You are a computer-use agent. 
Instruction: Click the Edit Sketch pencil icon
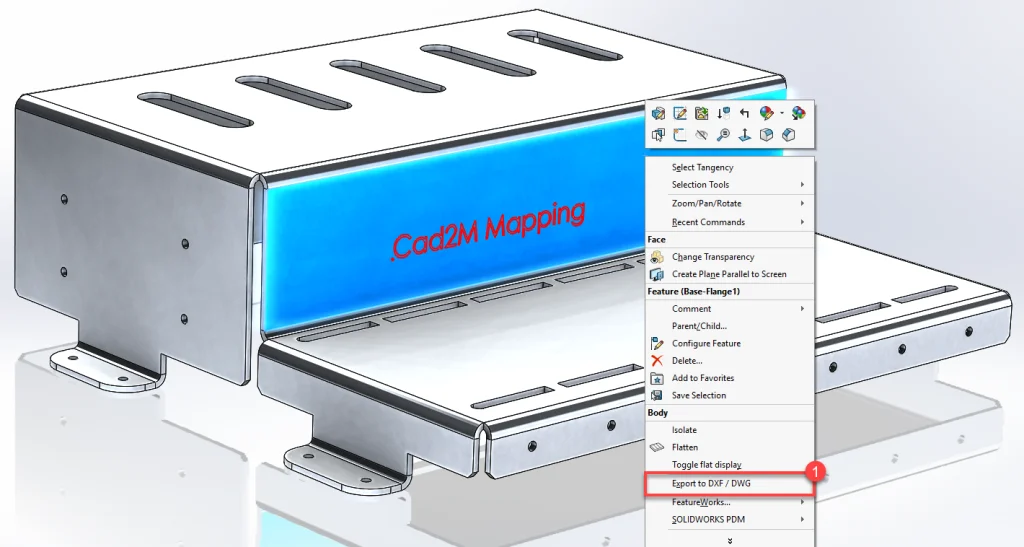tap(680, 114)
